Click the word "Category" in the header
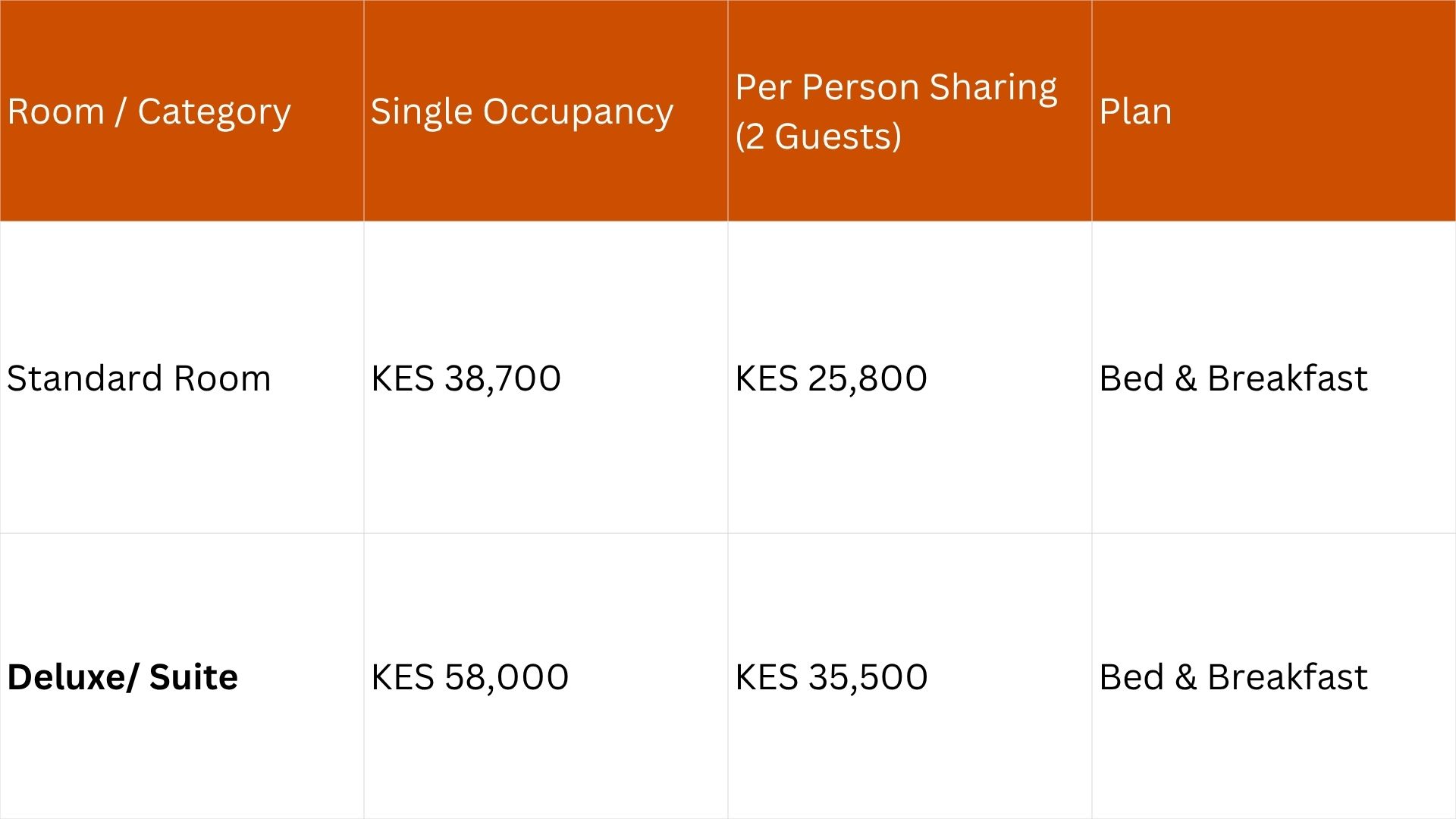1456x819 pixels. [214, 111]
